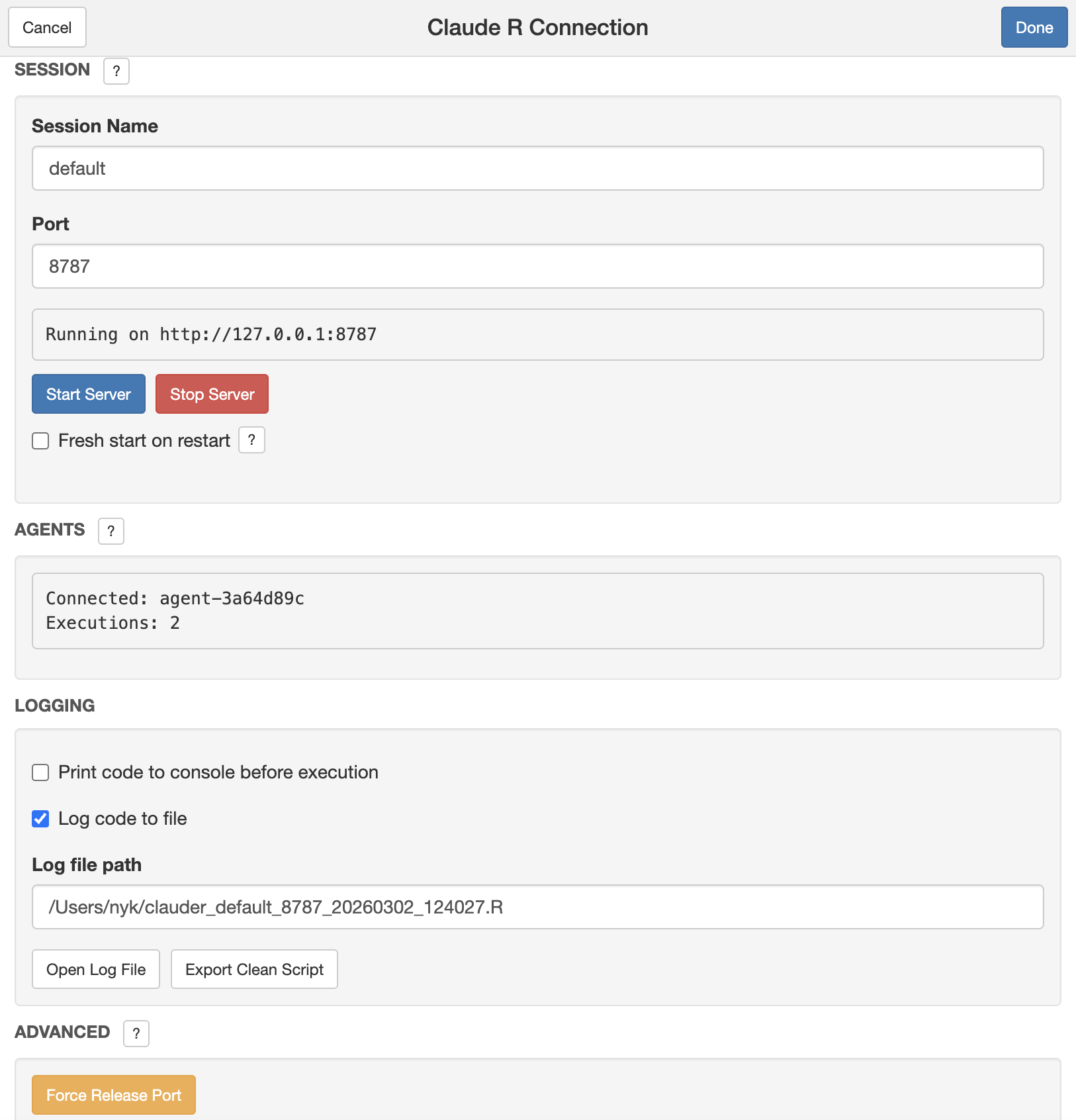Open the SESSION help icon
The image size is (1076, 1120).
pos(116,71)
